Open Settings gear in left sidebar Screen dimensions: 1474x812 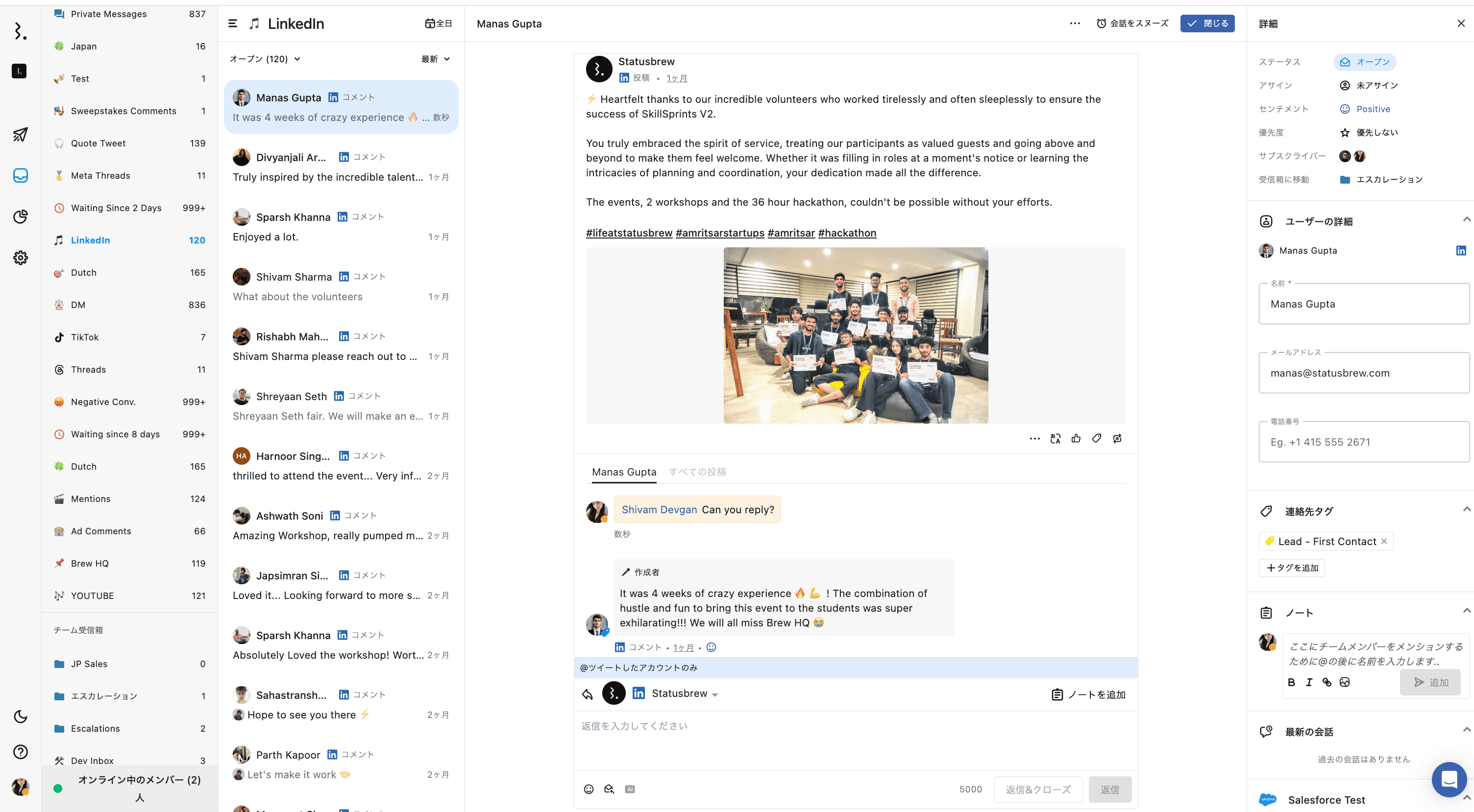pyautogui.click(x=20, y=258)
